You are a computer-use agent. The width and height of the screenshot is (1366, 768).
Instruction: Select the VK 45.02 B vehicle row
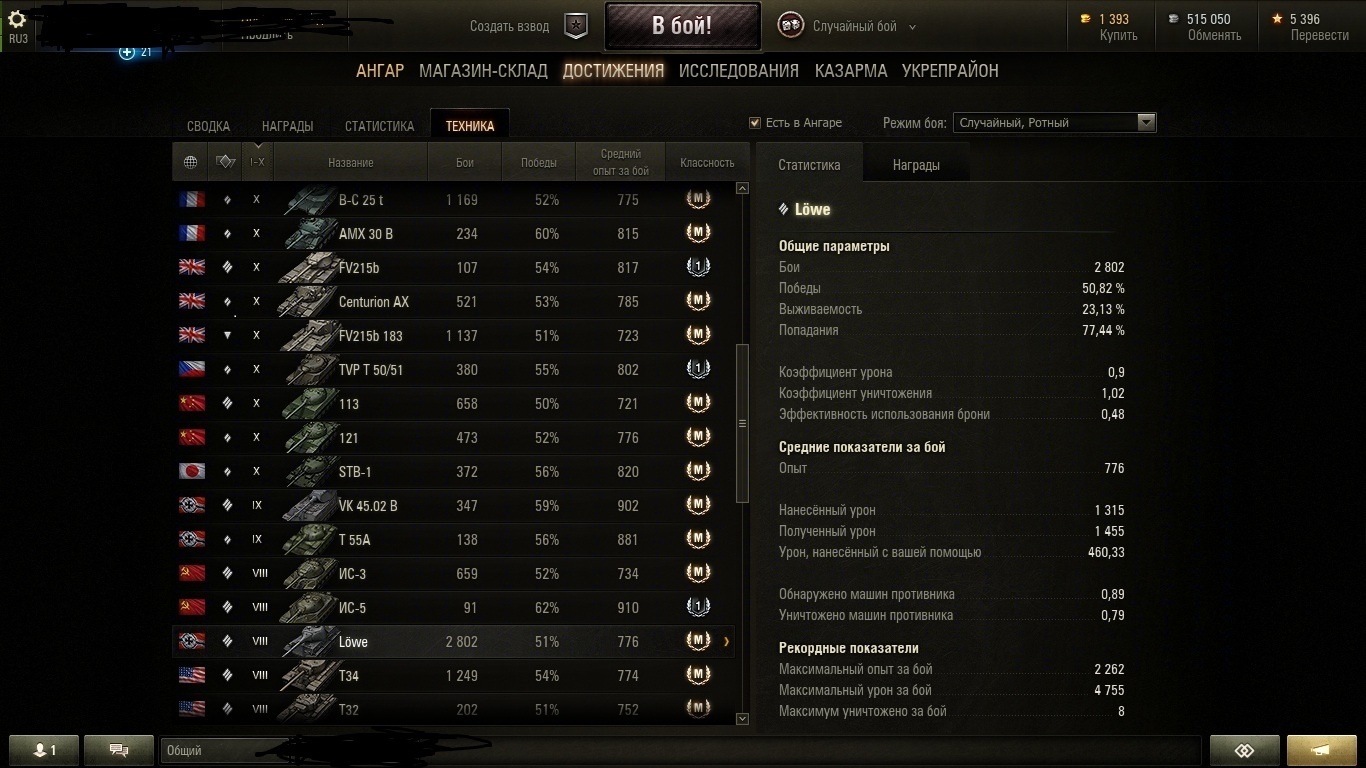click(454, 506)
